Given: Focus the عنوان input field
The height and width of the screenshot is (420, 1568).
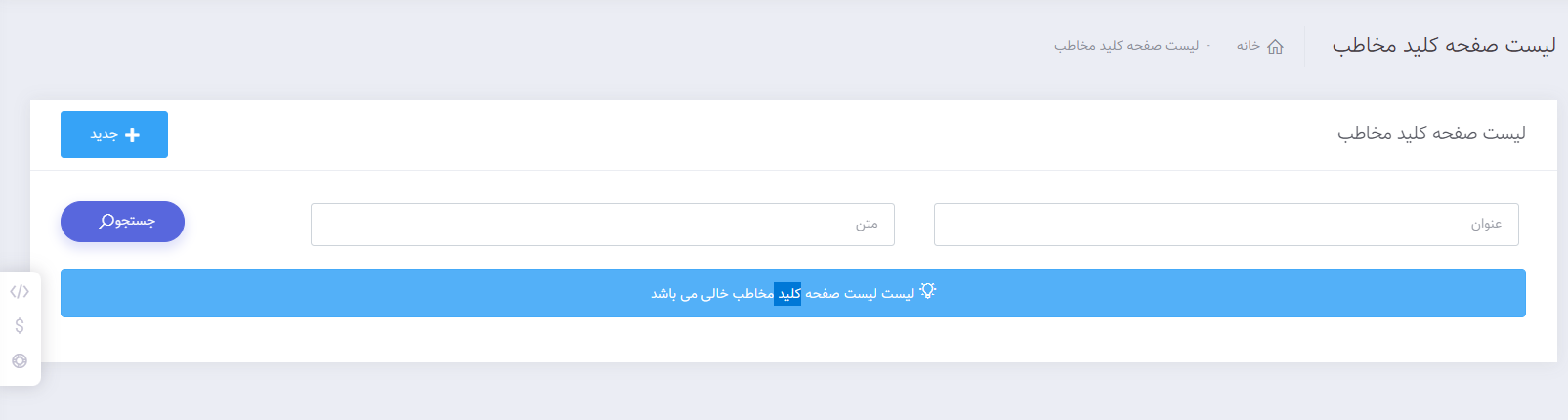Looking at the screenshot, I should click(1225, 225).
